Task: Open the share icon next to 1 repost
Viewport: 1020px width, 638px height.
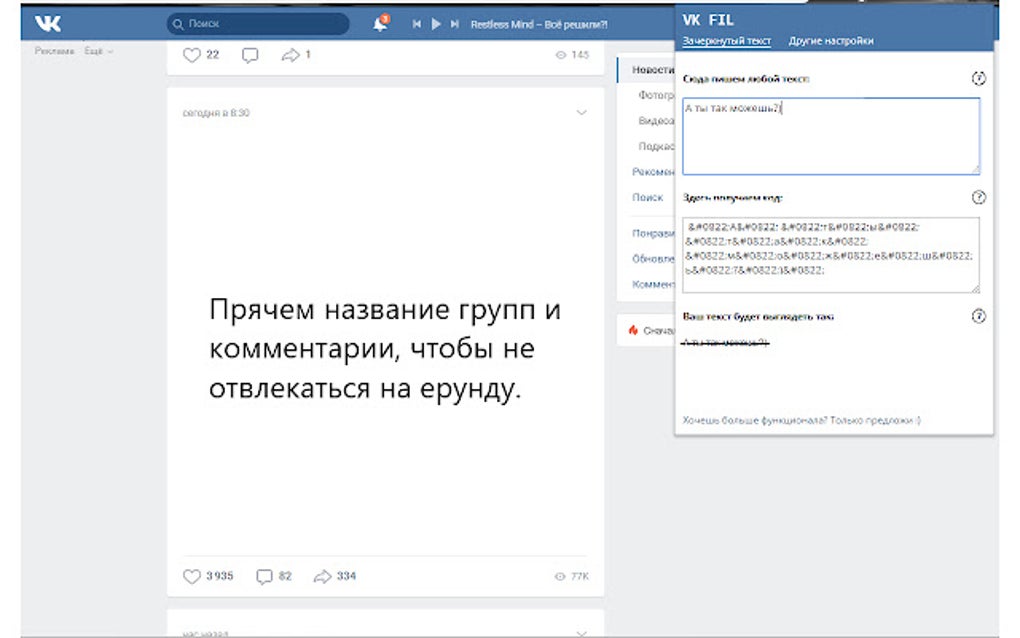Action: pos(289,56)
